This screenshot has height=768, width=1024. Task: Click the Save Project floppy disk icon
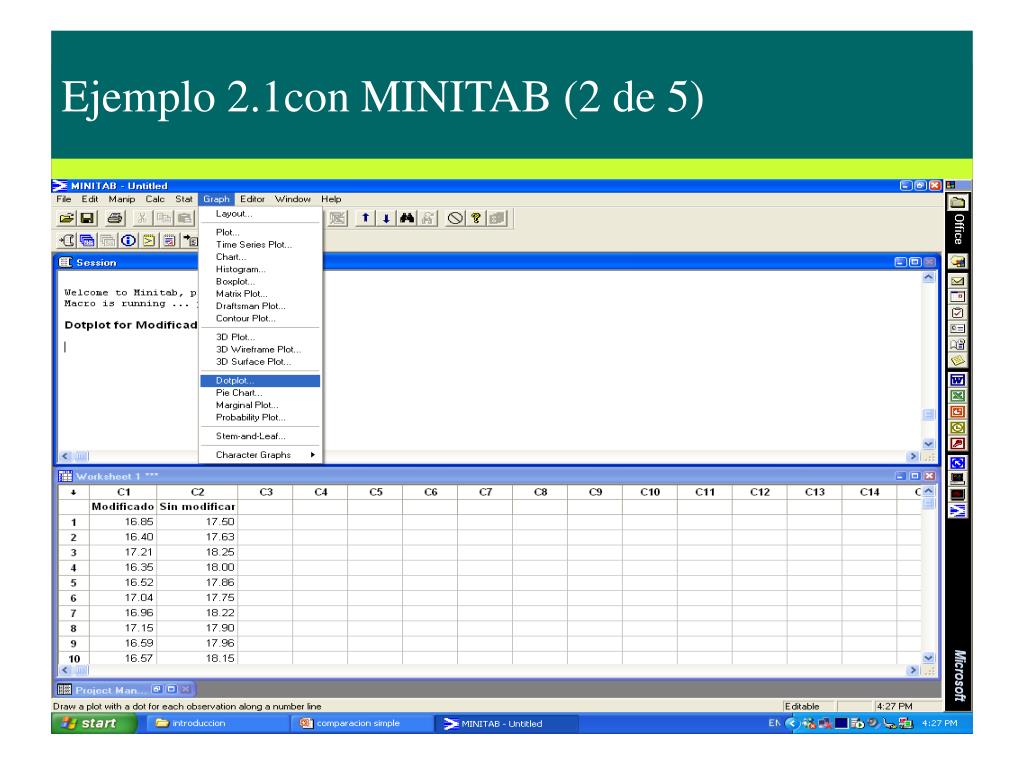point(86,218)
